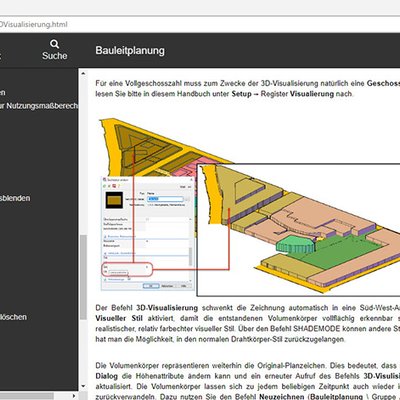Open the sidebar entry ending in 'sblenden'
This screenshot has width=400, height=400.
[15, 198]
